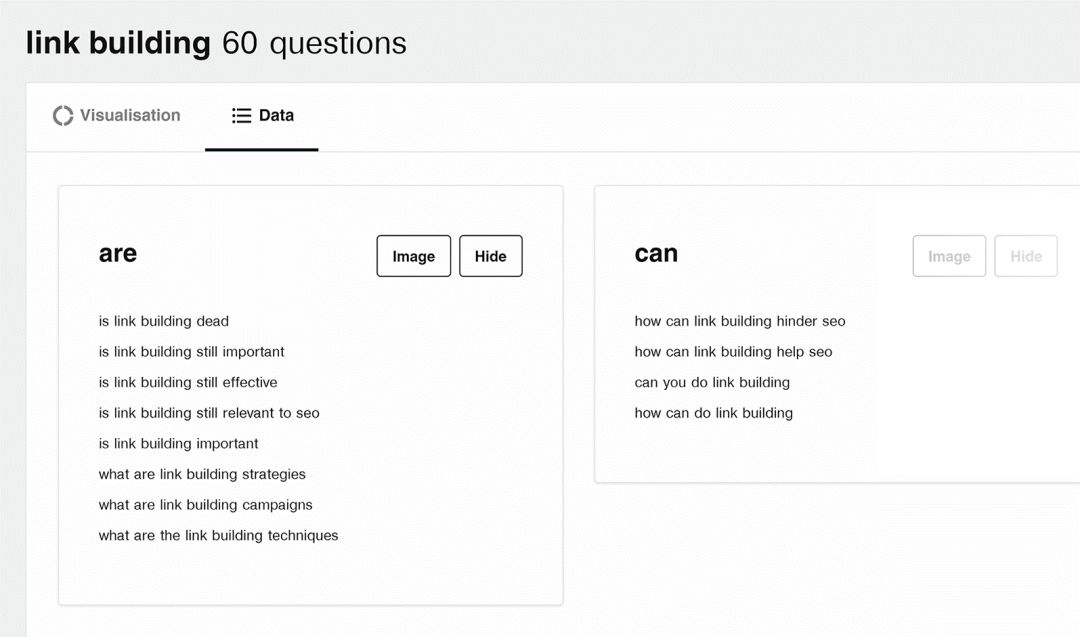Click Image button in the 'are' card
Viewport: 1080px width, 637px height.
tap(413, 256)
